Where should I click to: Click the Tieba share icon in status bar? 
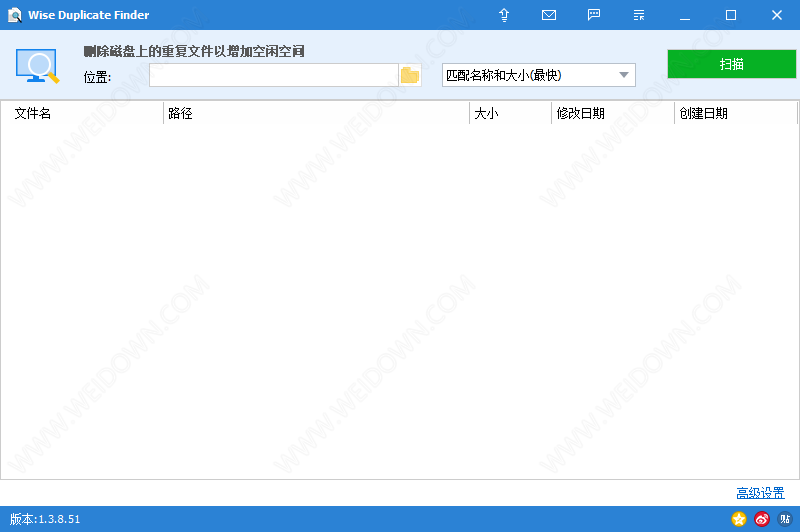tap(785, 519)
